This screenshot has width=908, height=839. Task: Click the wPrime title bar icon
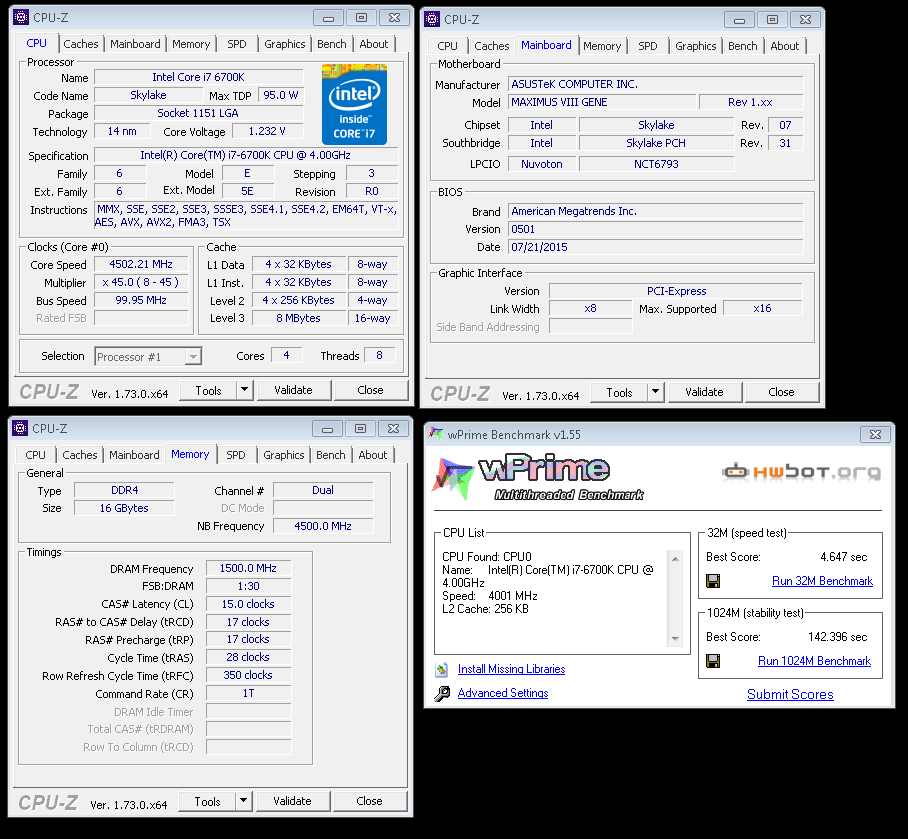[x=435, y=434]
